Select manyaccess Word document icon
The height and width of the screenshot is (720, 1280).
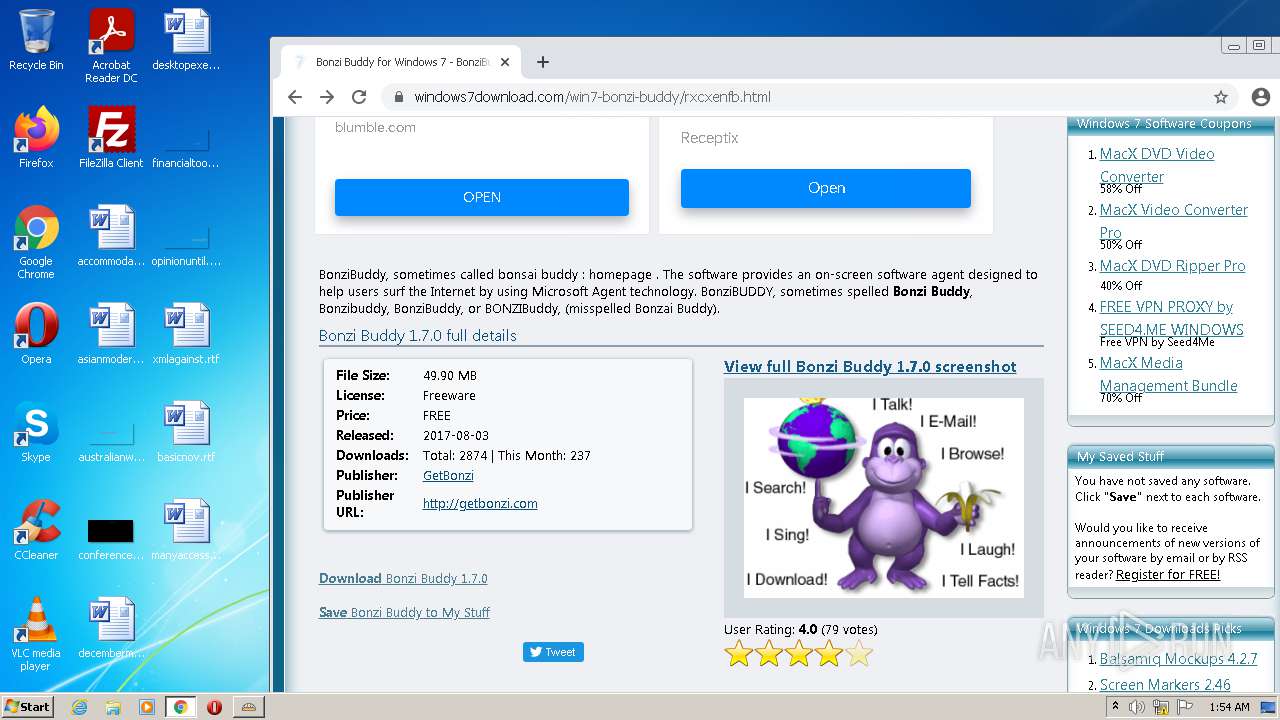(x=186, y=530)
